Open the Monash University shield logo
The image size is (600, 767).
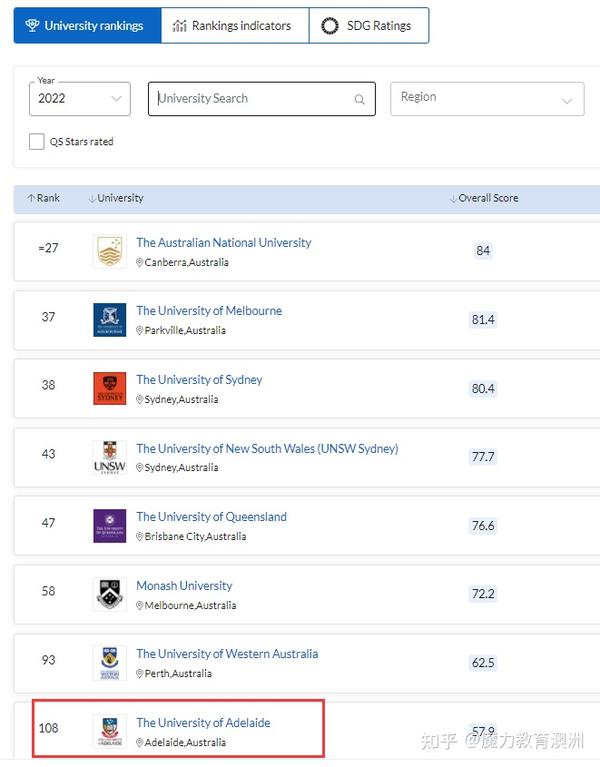pos(110,594)
